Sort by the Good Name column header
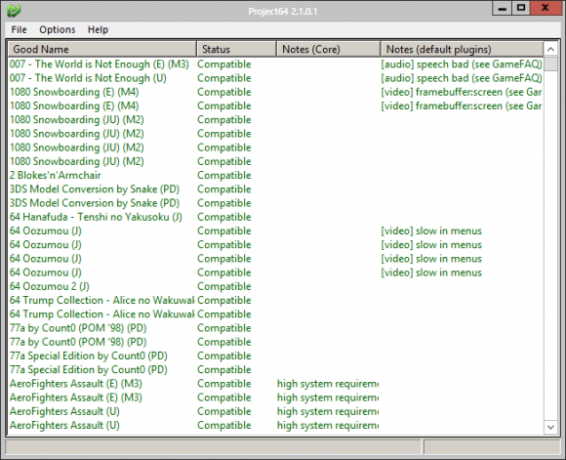This screenshot has width=566, height=460. [102, 49]
